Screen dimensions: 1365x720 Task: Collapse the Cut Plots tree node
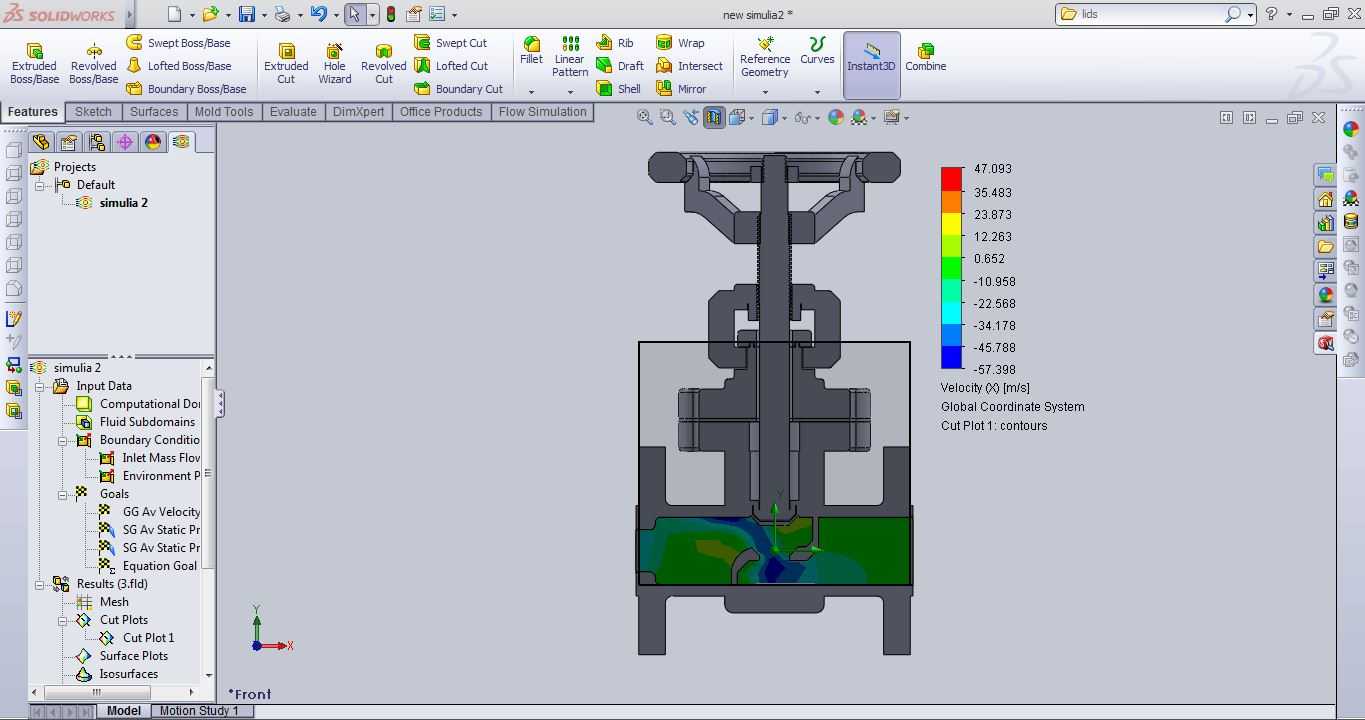click(x=63, y=620)
